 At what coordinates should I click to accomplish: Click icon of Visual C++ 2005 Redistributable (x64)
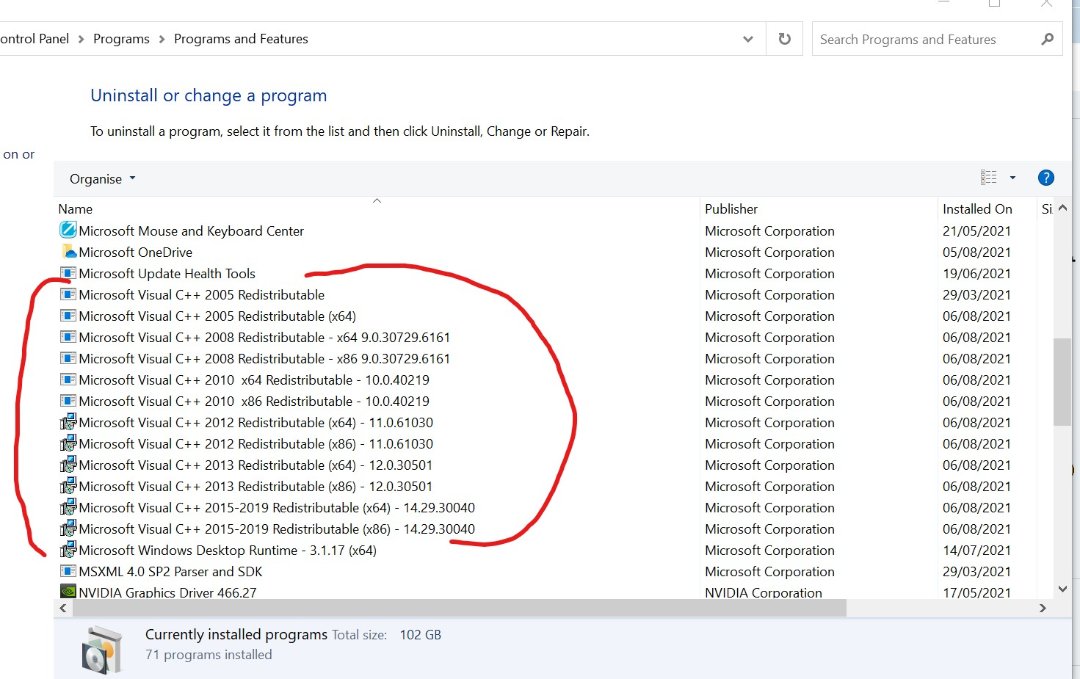click(x=68, y=315)
